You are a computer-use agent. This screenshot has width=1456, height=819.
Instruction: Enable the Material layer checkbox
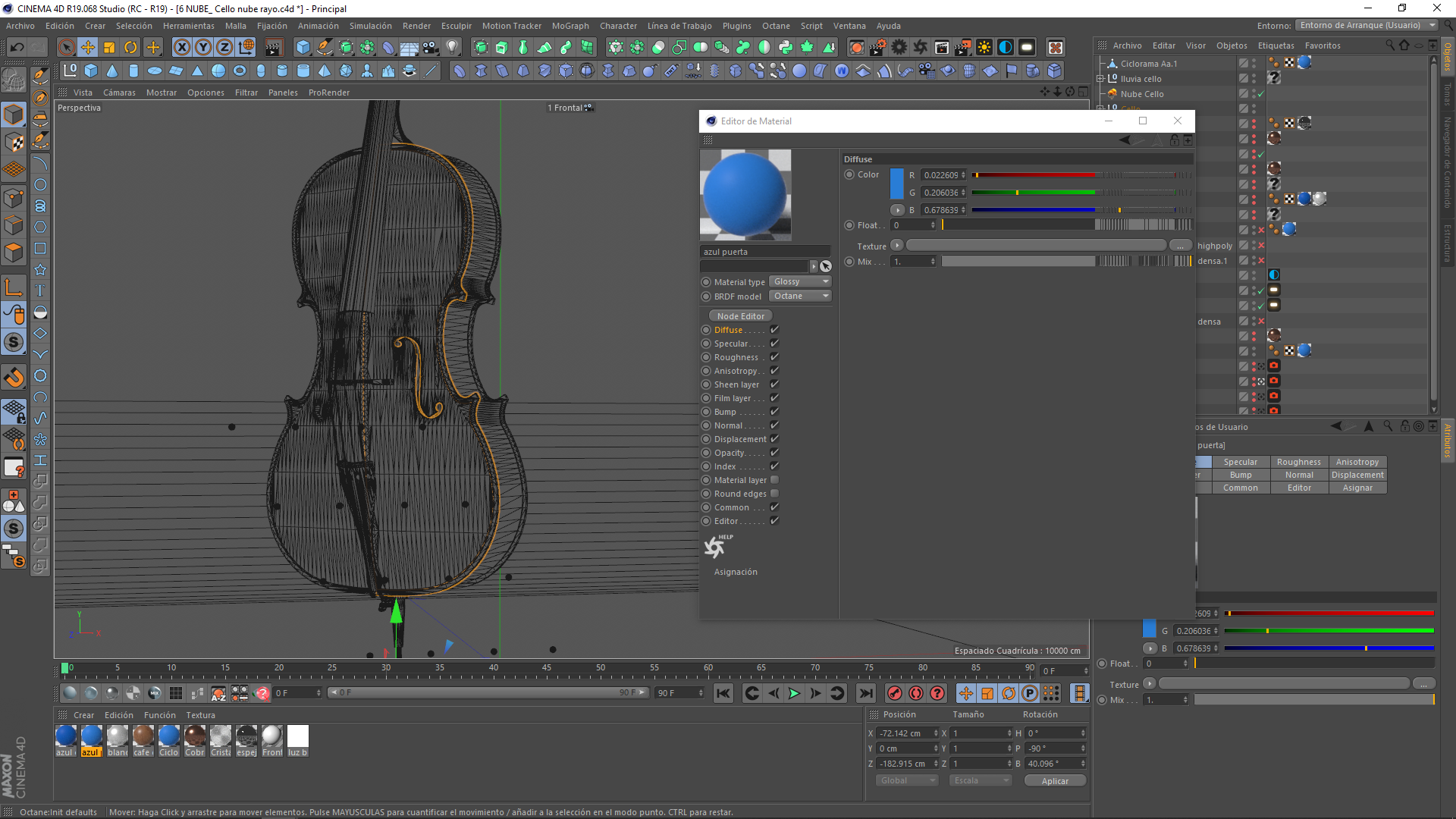[774, 480]
